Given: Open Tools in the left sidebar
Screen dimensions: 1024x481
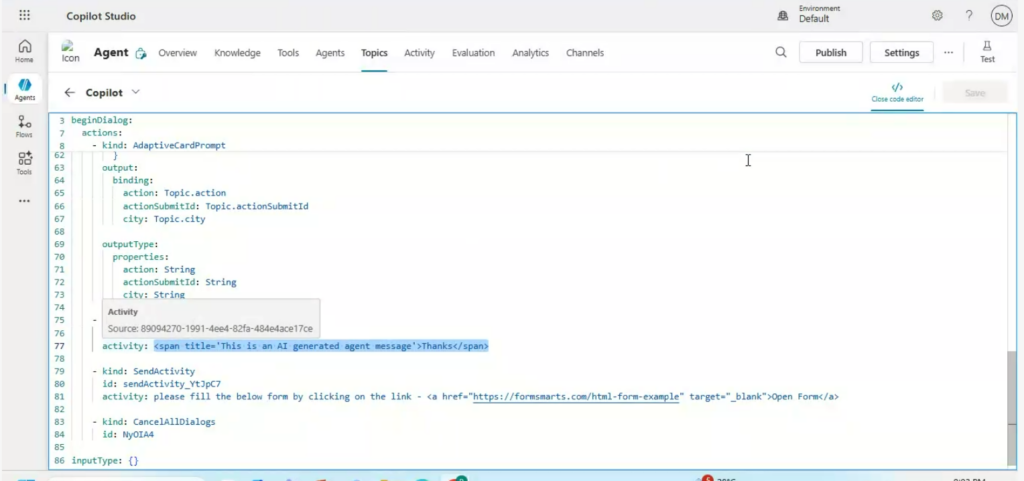Looking at the screenshot, I should click(24, 163).
